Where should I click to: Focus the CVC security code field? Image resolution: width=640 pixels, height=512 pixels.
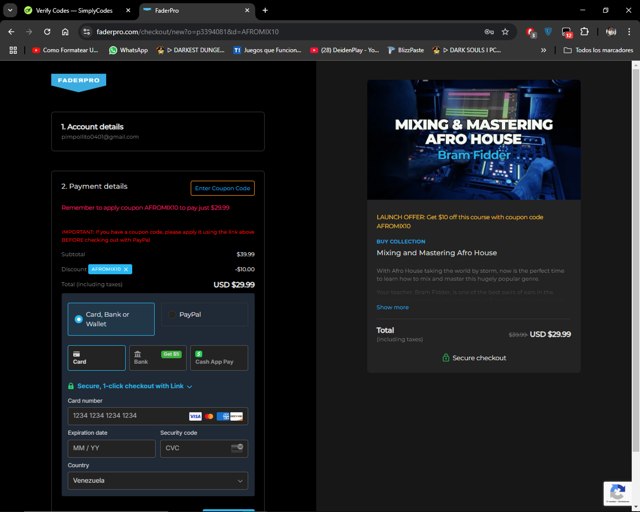(x=204, y=448)
